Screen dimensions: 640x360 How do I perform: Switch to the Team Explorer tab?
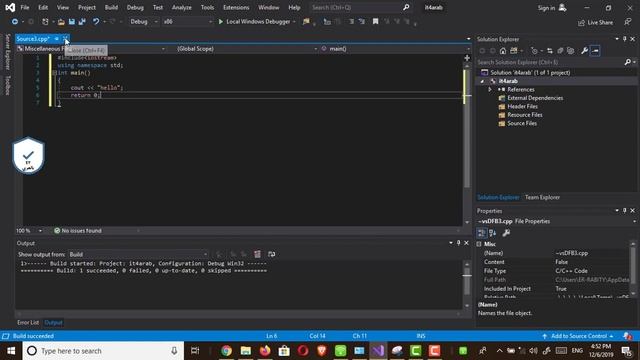tap(542, 197)
